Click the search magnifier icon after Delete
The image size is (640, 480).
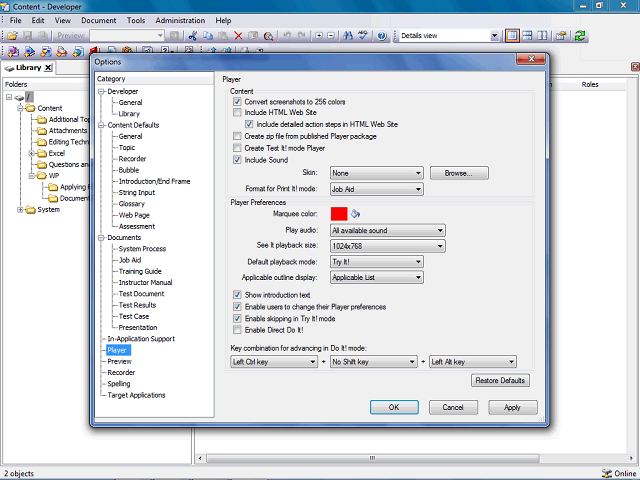268,36
